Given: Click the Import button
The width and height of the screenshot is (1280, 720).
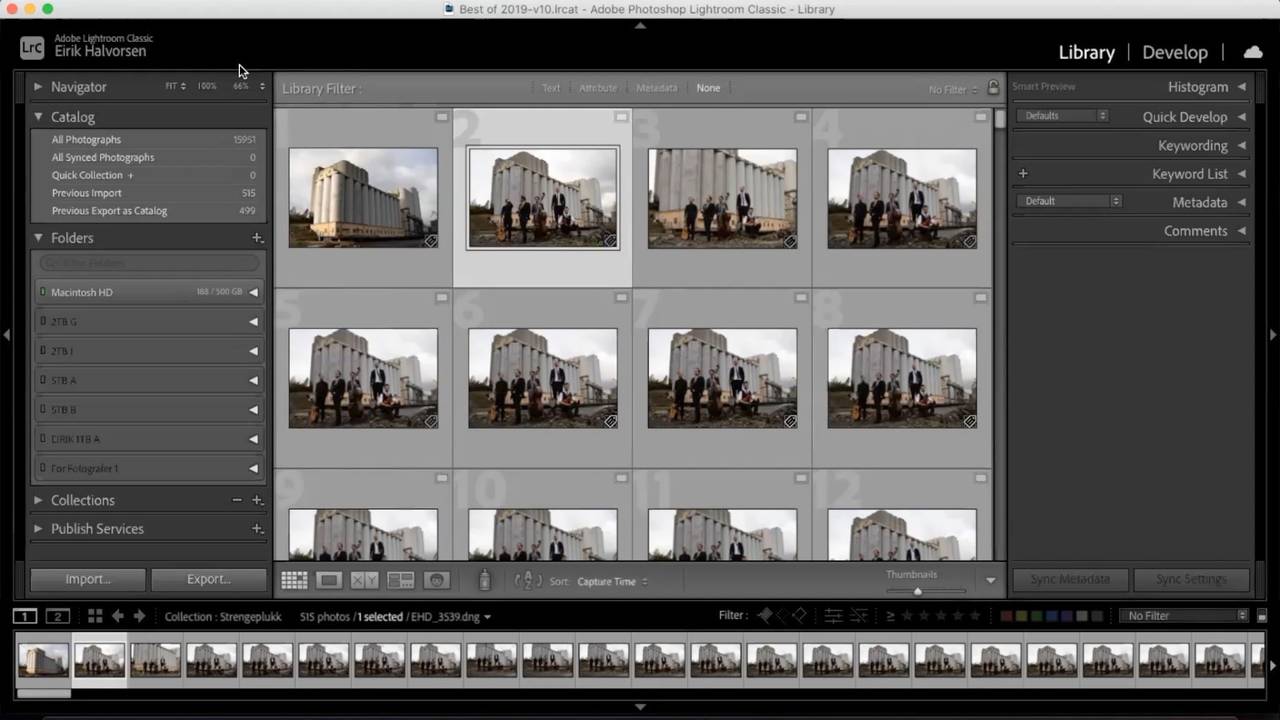Looking at the screenshot, I should click(88, 579).
